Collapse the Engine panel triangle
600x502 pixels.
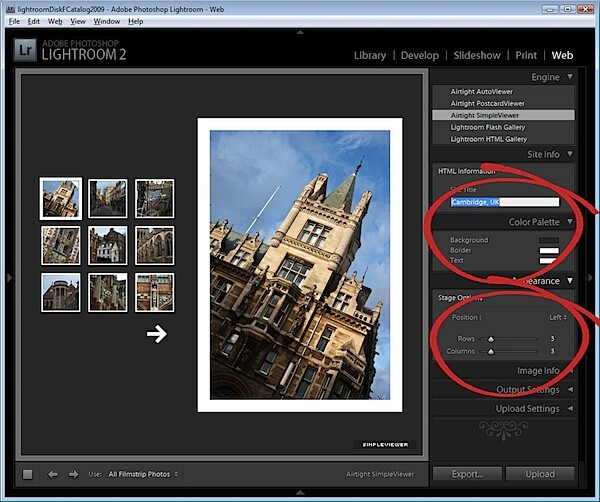(x=570, y=77)
